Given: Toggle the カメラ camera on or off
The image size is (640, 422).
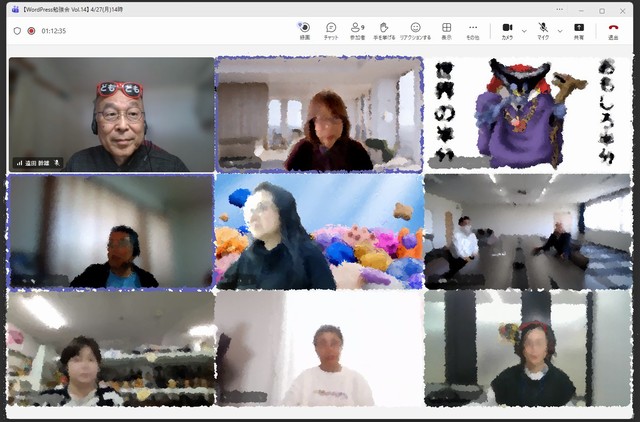Looking at the screenshot, I should point(507,30).
